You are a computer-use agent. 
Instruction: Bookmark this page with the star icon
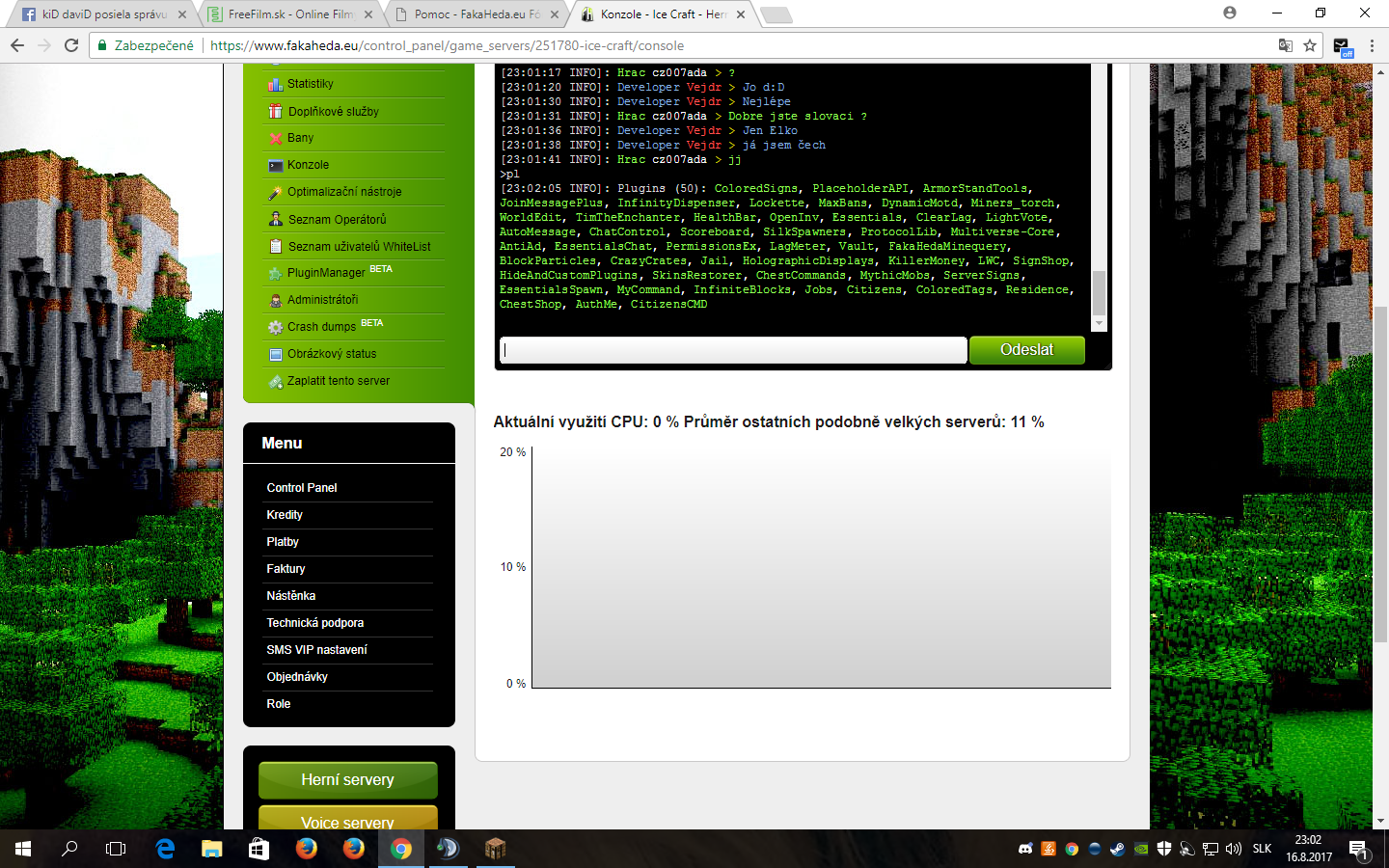point(1310,45)
